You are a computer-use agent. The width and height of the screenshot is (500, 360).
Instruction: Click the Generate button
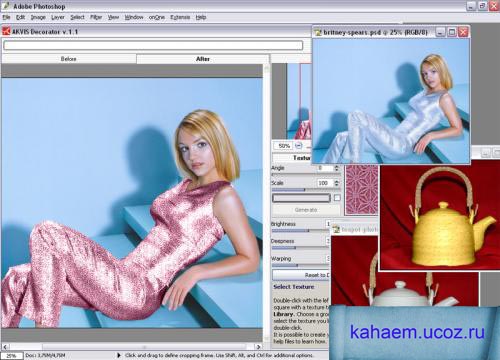306,210
